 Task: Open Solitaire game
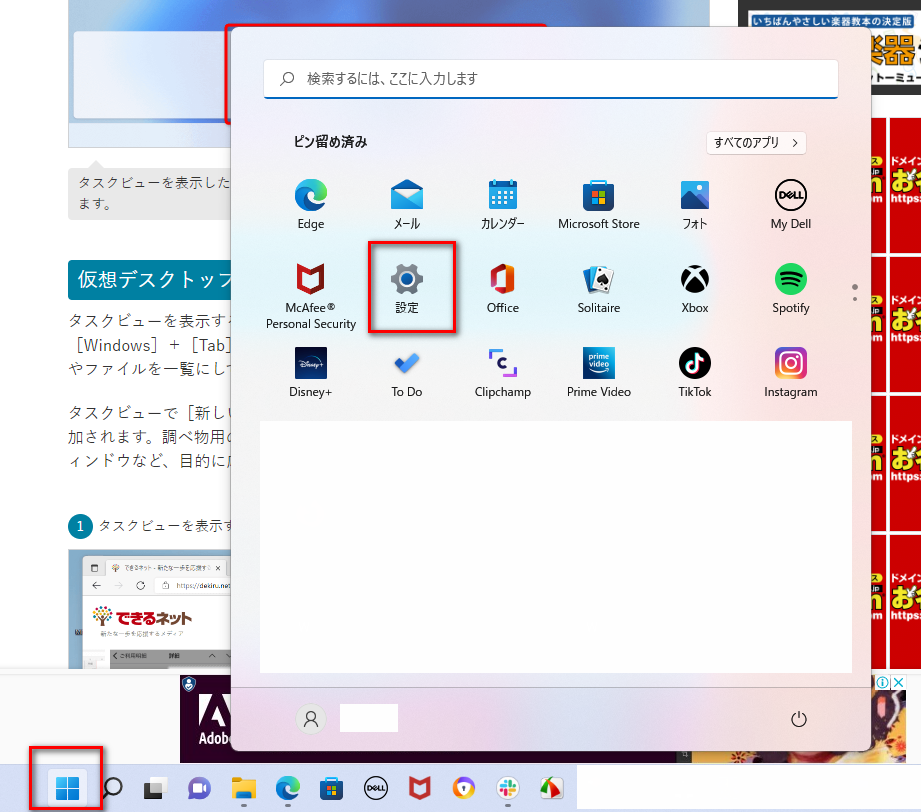(599, 288)
